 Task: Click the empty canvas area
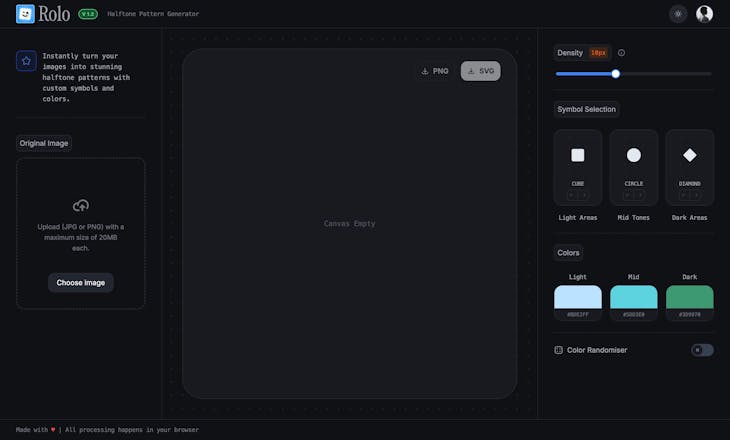pyautogui.click(x=349, y=223)
